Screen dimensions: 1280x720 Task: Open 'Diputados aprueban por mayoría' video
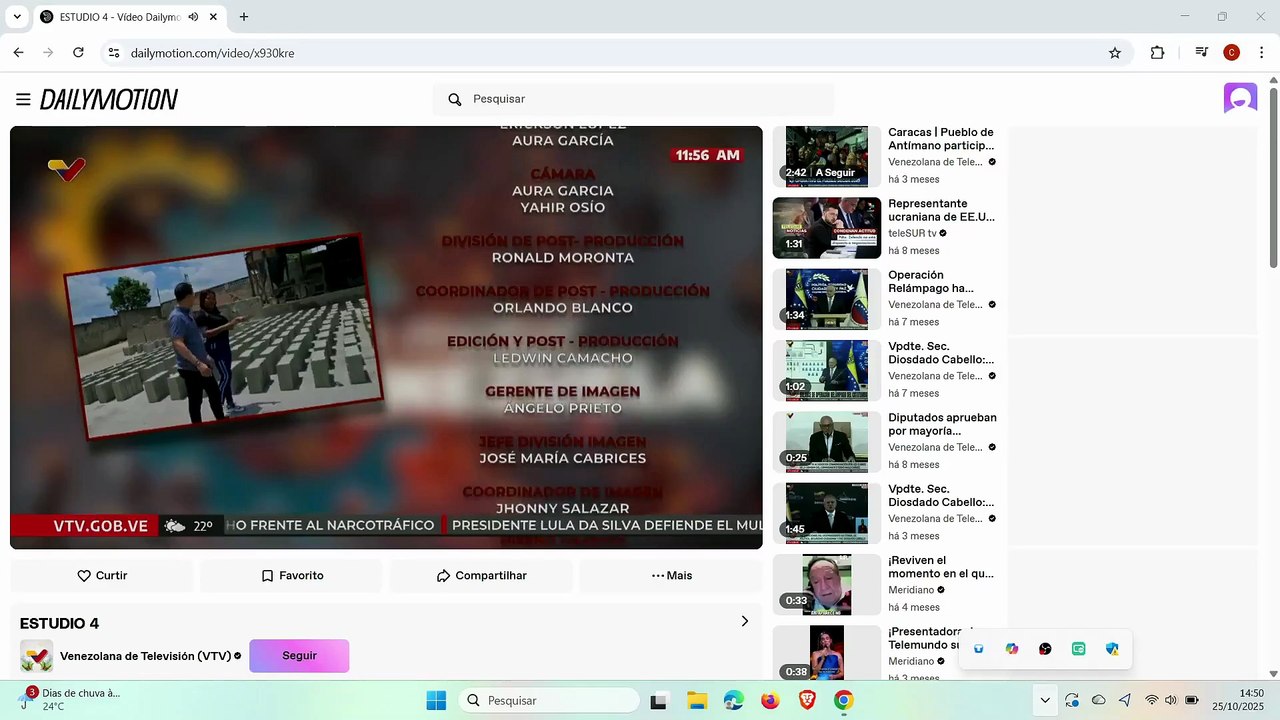click(x=827, y=442)
